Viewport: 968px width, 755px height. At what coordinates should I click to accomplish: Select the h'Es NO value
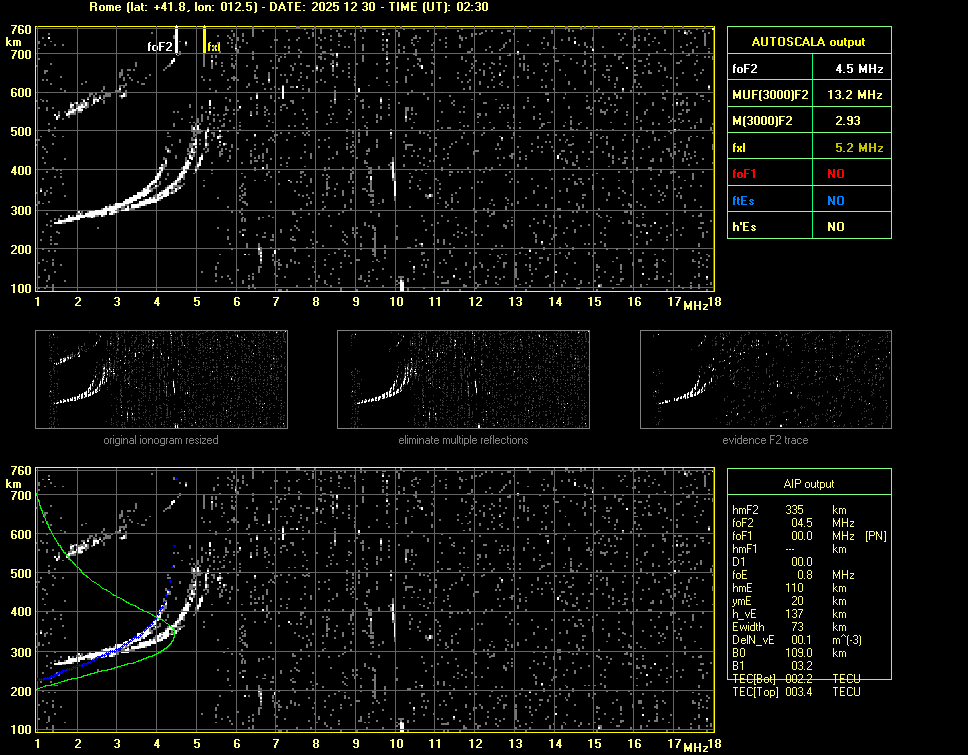835,227
